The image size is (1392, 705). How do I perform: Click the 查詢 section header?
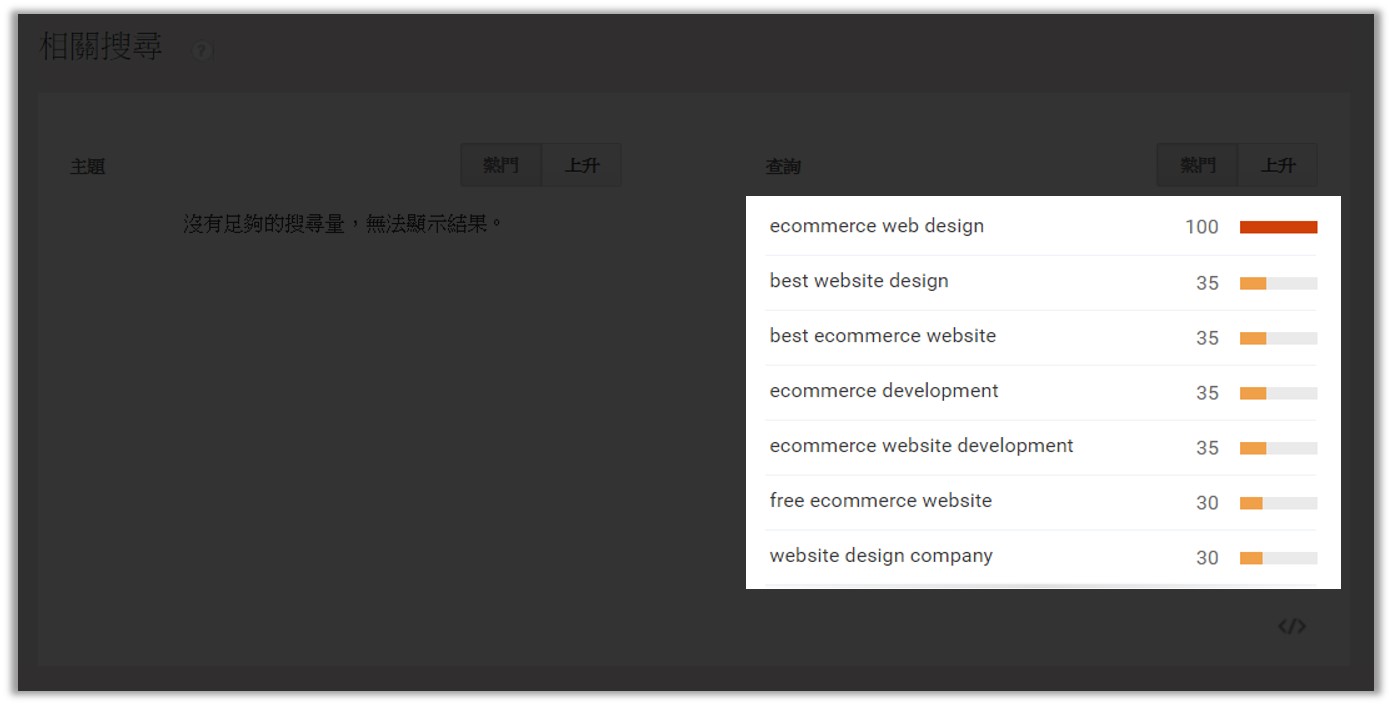tap(785, 165)
